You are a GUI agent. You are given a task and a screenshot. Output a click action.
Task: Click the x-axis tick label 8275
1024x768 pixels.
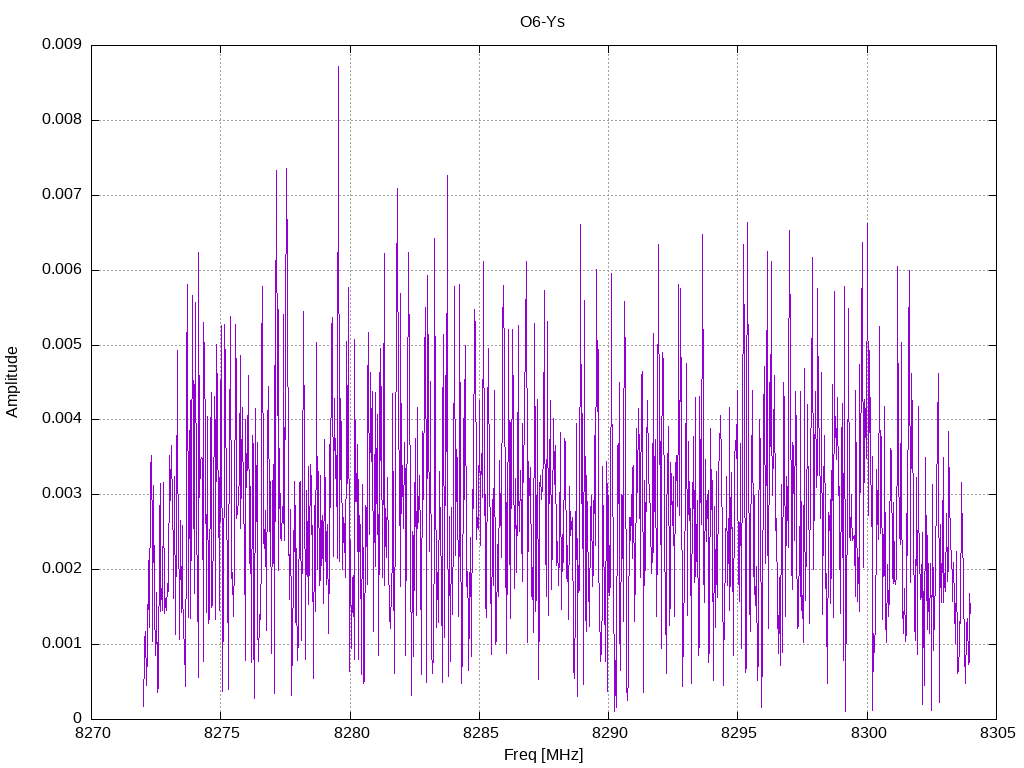point(222,733)
